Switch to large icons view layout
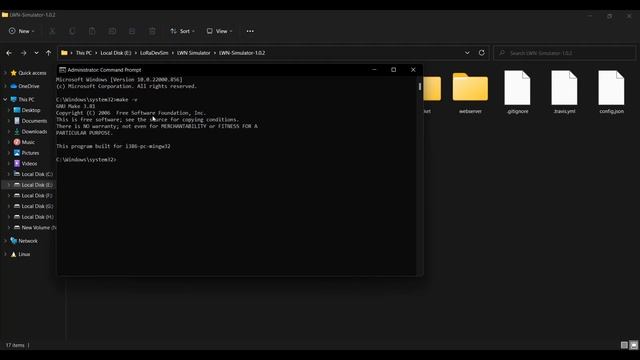The image size is (640, 360). click(x=633, y=345)
